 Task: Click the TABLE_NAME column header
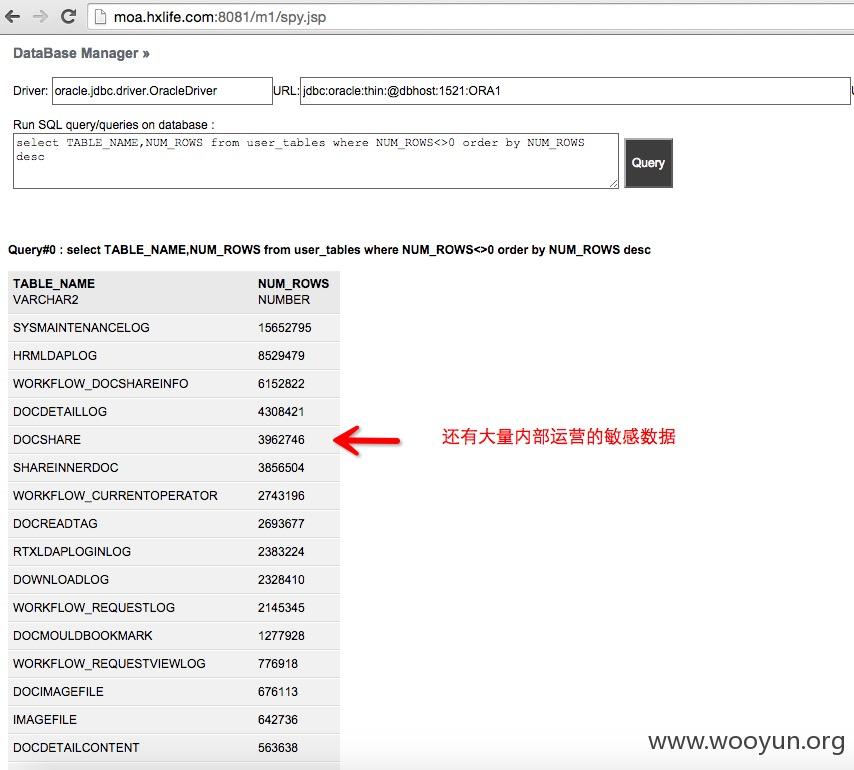pyautogui.click(x=54, y=284)
